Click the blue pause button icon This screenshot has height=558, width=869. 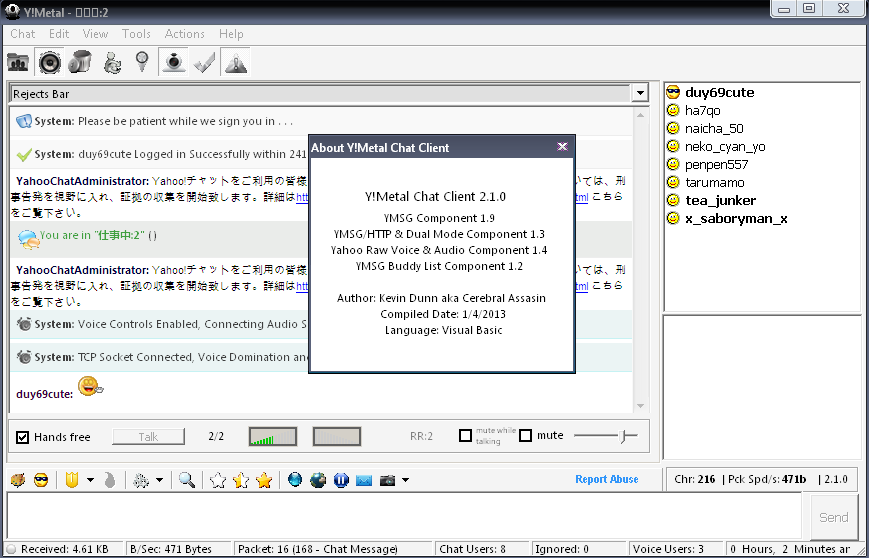click(x=341, y=480)
